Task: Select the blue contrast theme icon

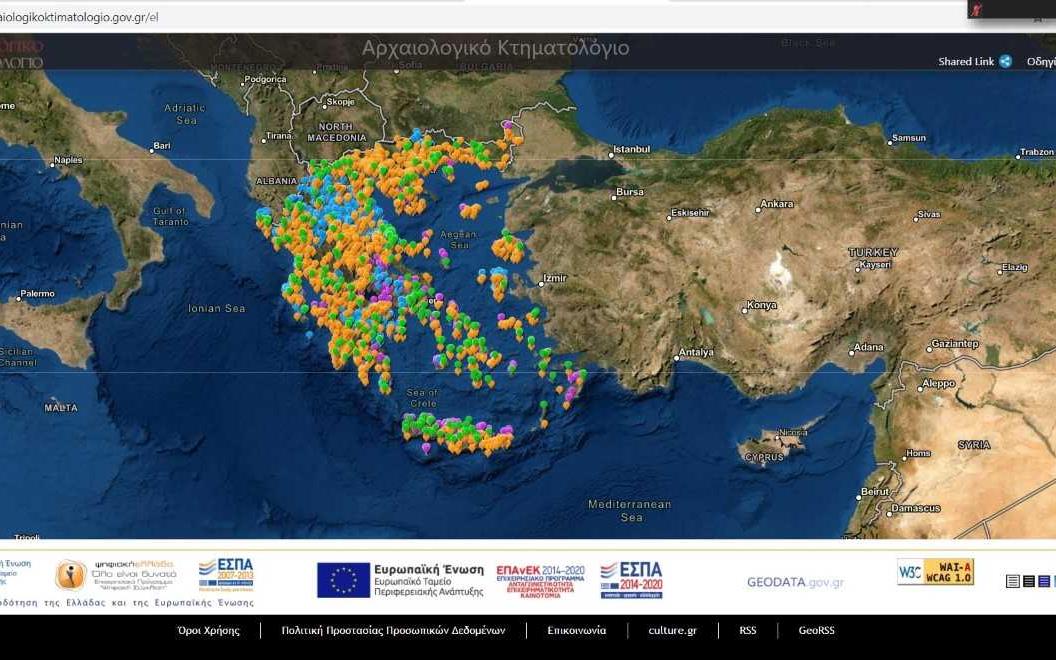Action: click(1044, 581)
